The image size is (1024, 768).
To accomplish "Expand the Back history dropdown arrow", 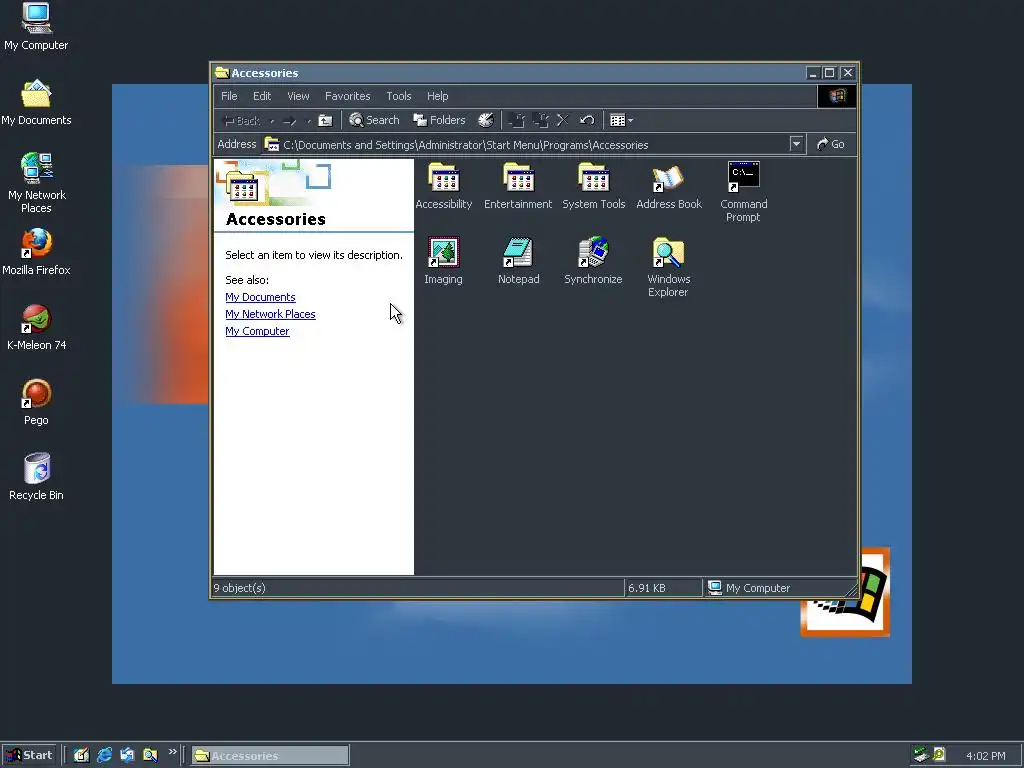I will (x=272, y=121).
